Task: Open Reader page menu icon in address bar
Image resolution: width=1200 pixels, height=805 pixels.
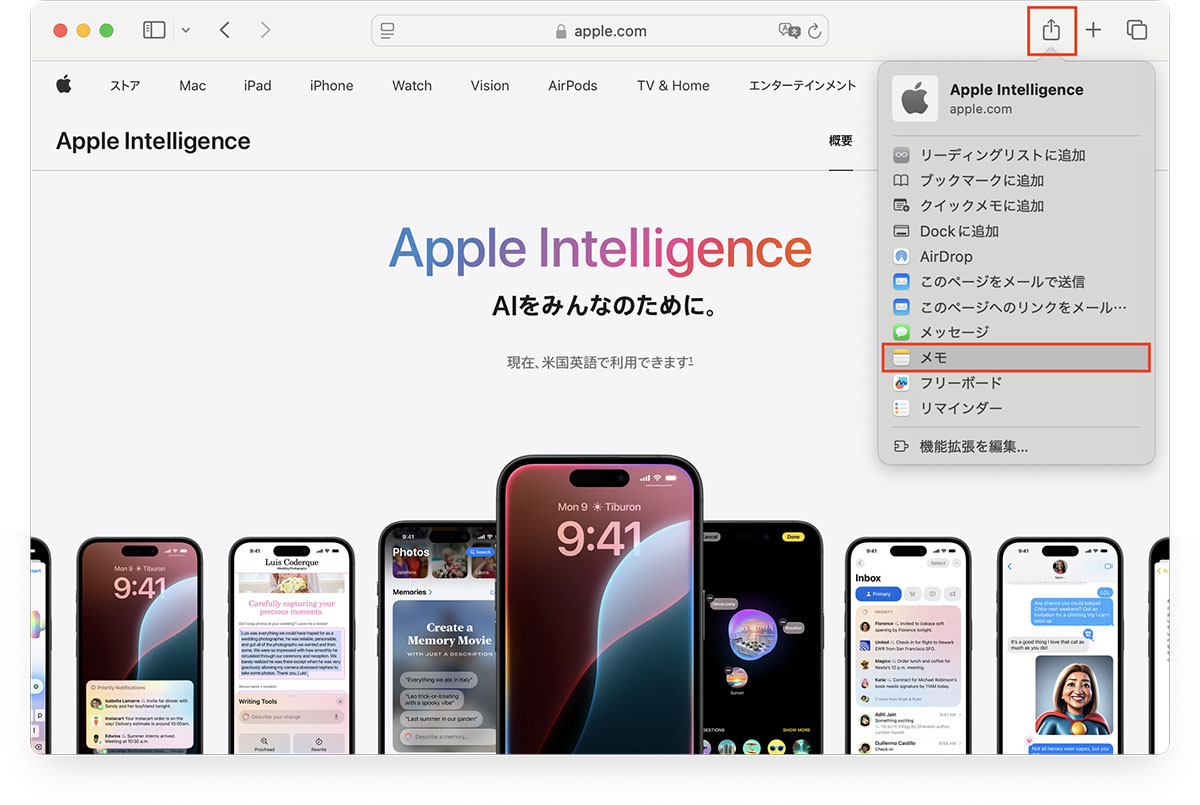Action: [x=388, y=31]
